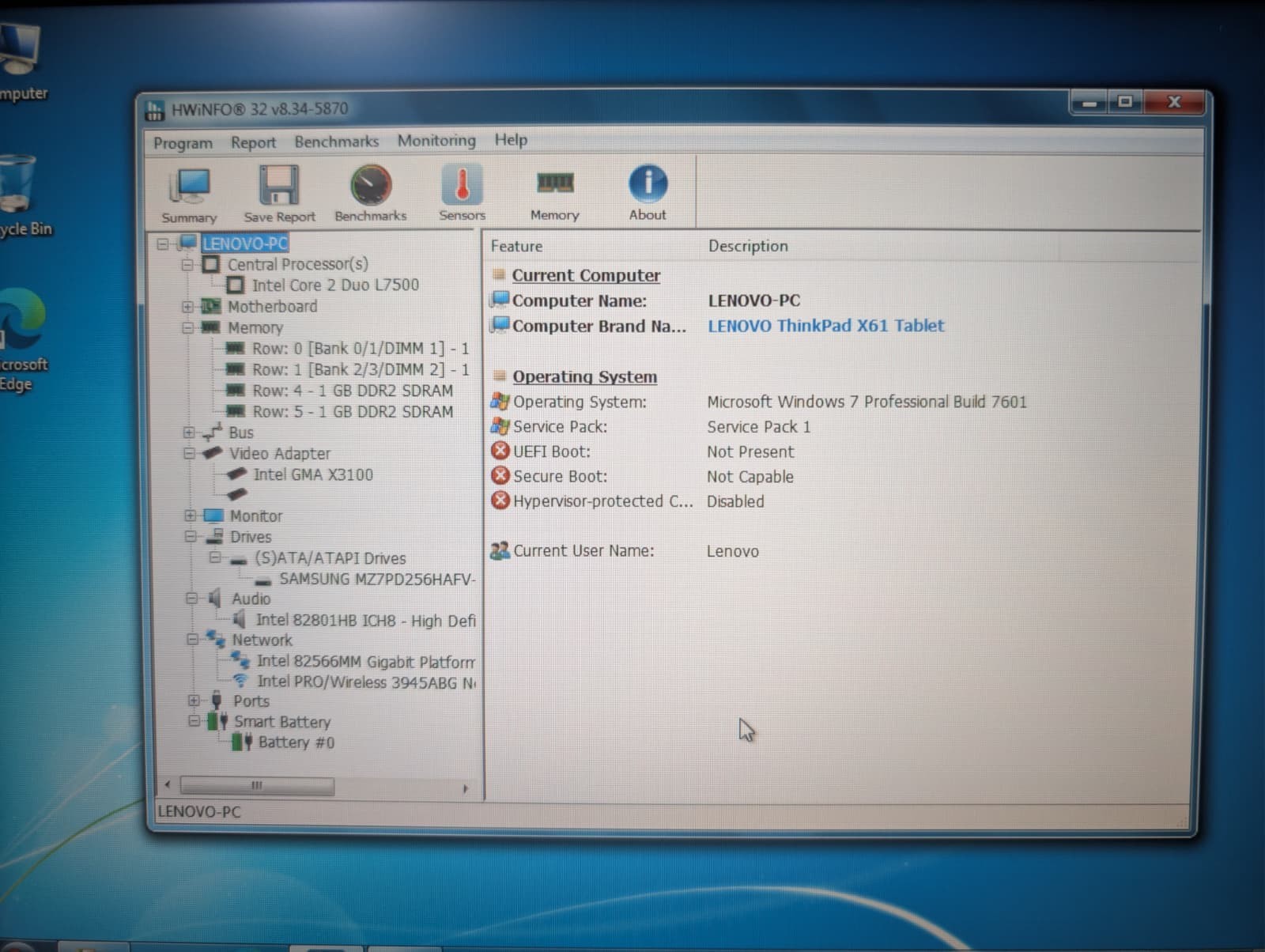Select SAMSUNG MZ7PD256HAFV drive item
Image resolution: width=1265 pixels, height=952 pixels.
[x=377, y=579]
